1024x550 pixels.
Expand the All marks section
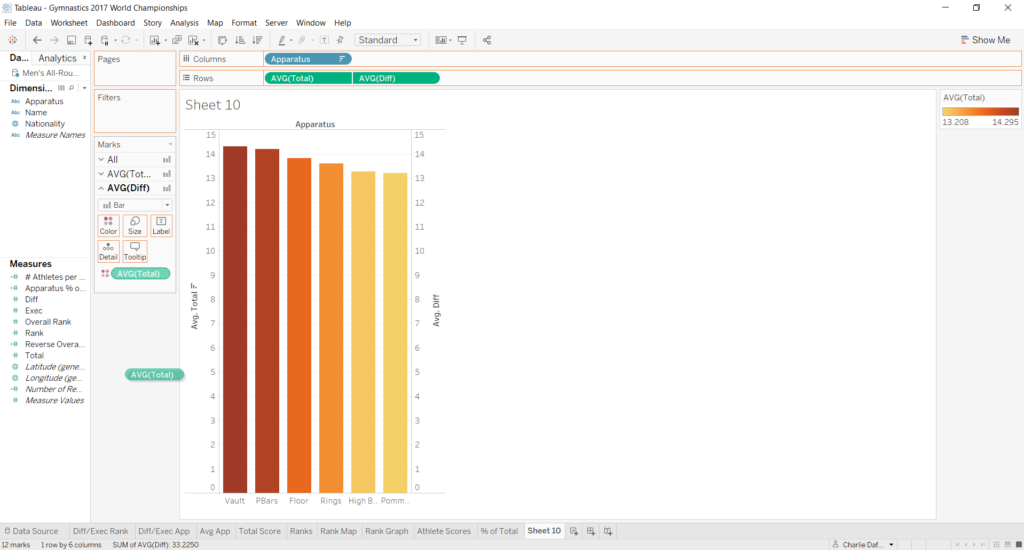point(101,159)
